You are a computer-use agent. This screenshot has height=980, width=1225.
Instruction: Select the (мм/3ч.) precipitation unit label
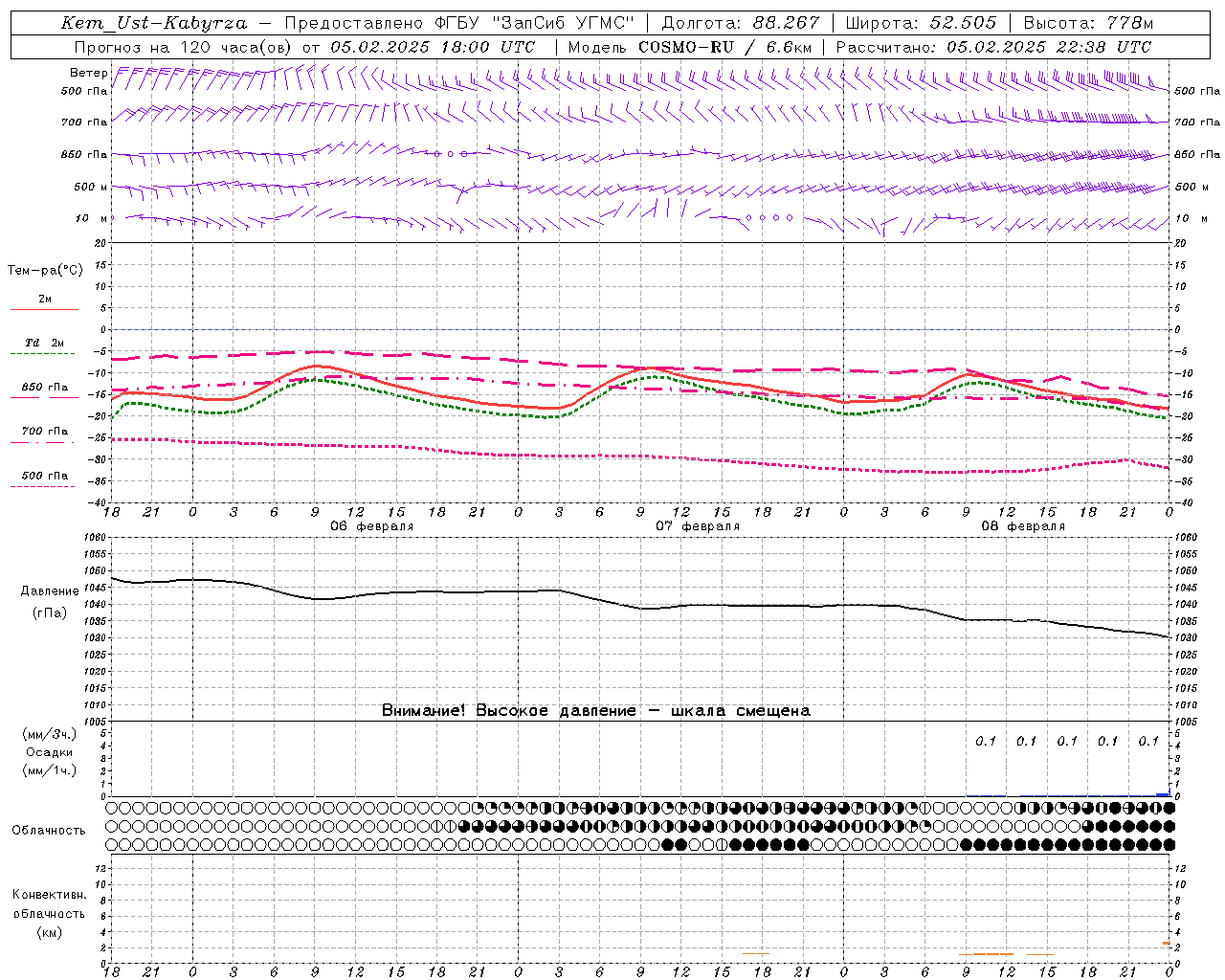[x=50, y=735]
